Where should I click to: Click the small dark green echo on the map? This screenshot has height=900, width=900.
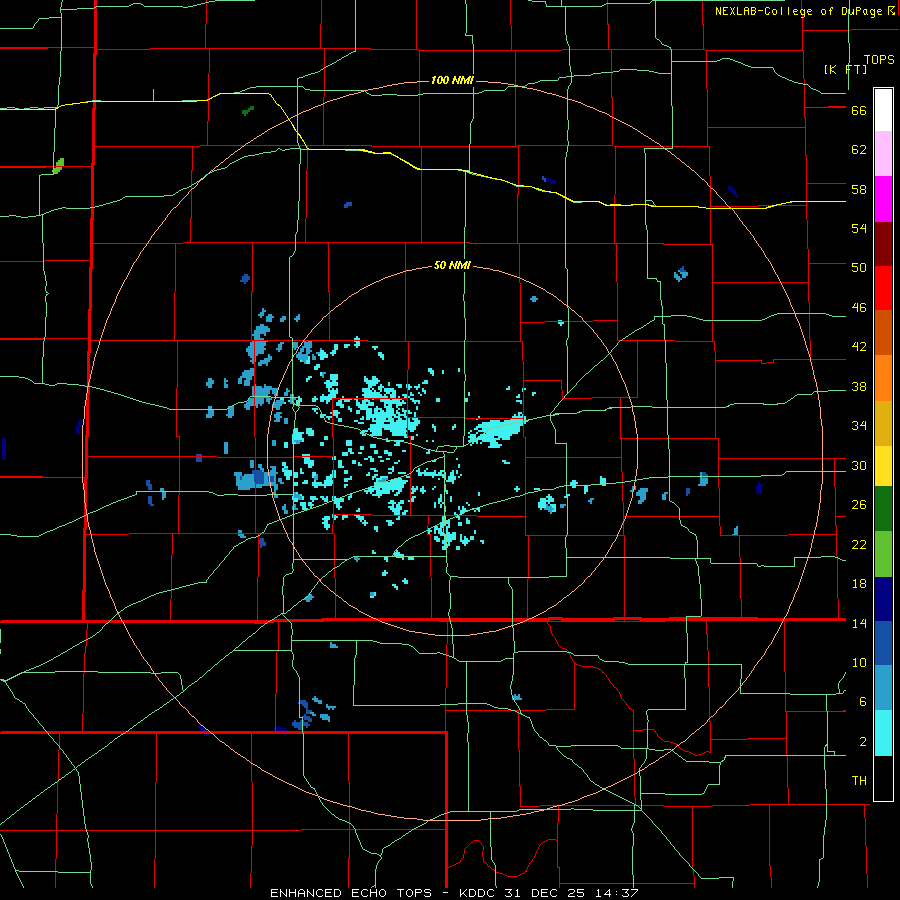pos(248,110)
